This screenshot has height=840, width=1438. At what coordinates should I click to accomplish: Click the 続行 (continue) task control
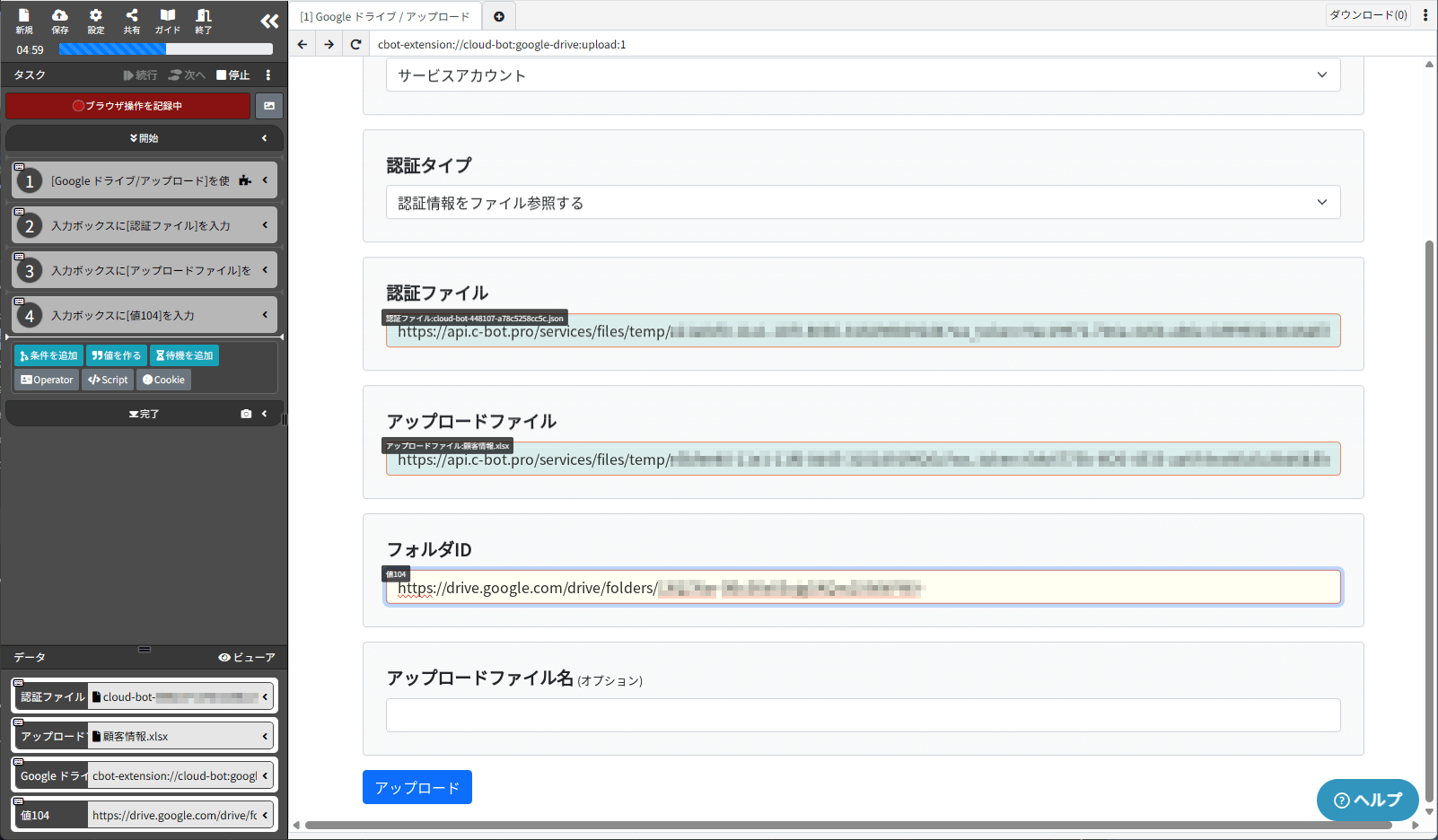(140, 75)
